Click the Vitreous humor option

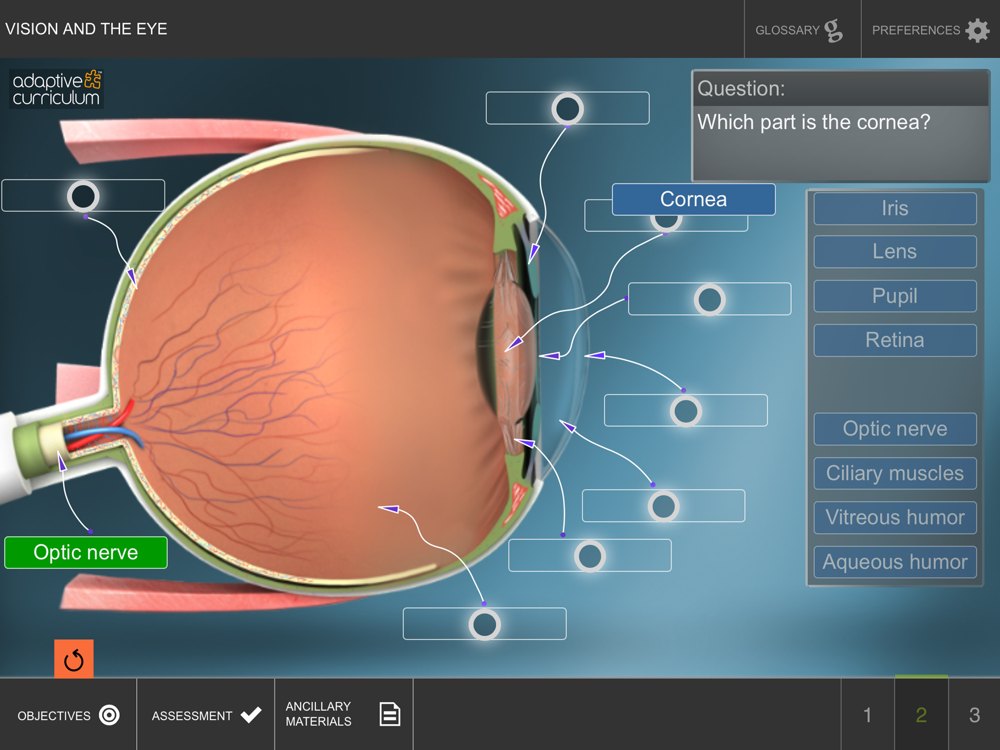[895, 517]
